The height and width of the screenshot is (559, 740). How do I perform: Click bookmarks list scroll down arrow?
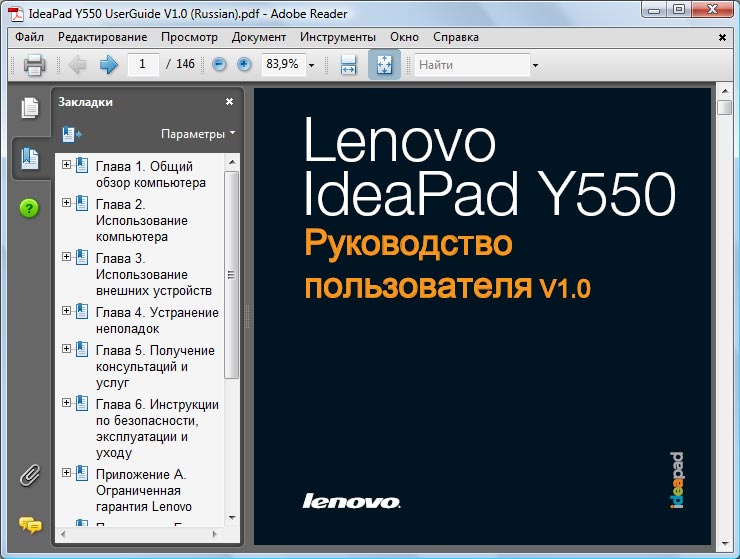232,517
